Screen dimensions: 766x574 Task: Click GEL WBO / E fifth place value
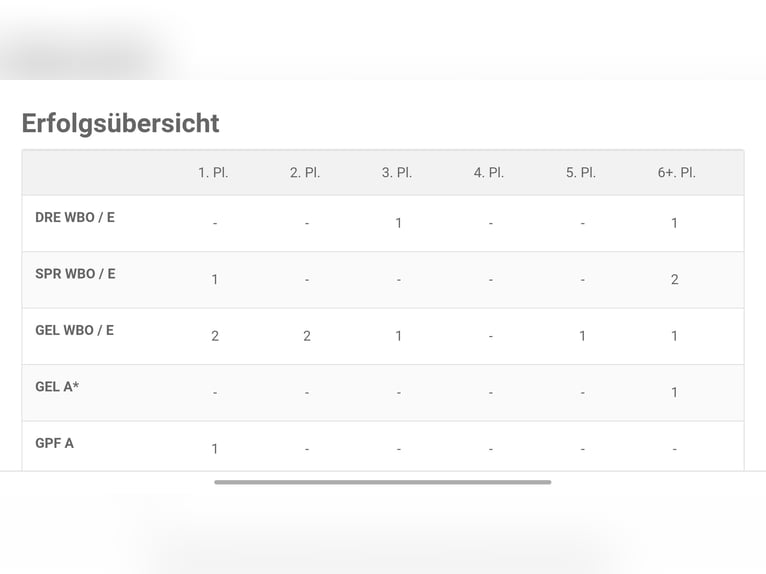pos(582,336)
